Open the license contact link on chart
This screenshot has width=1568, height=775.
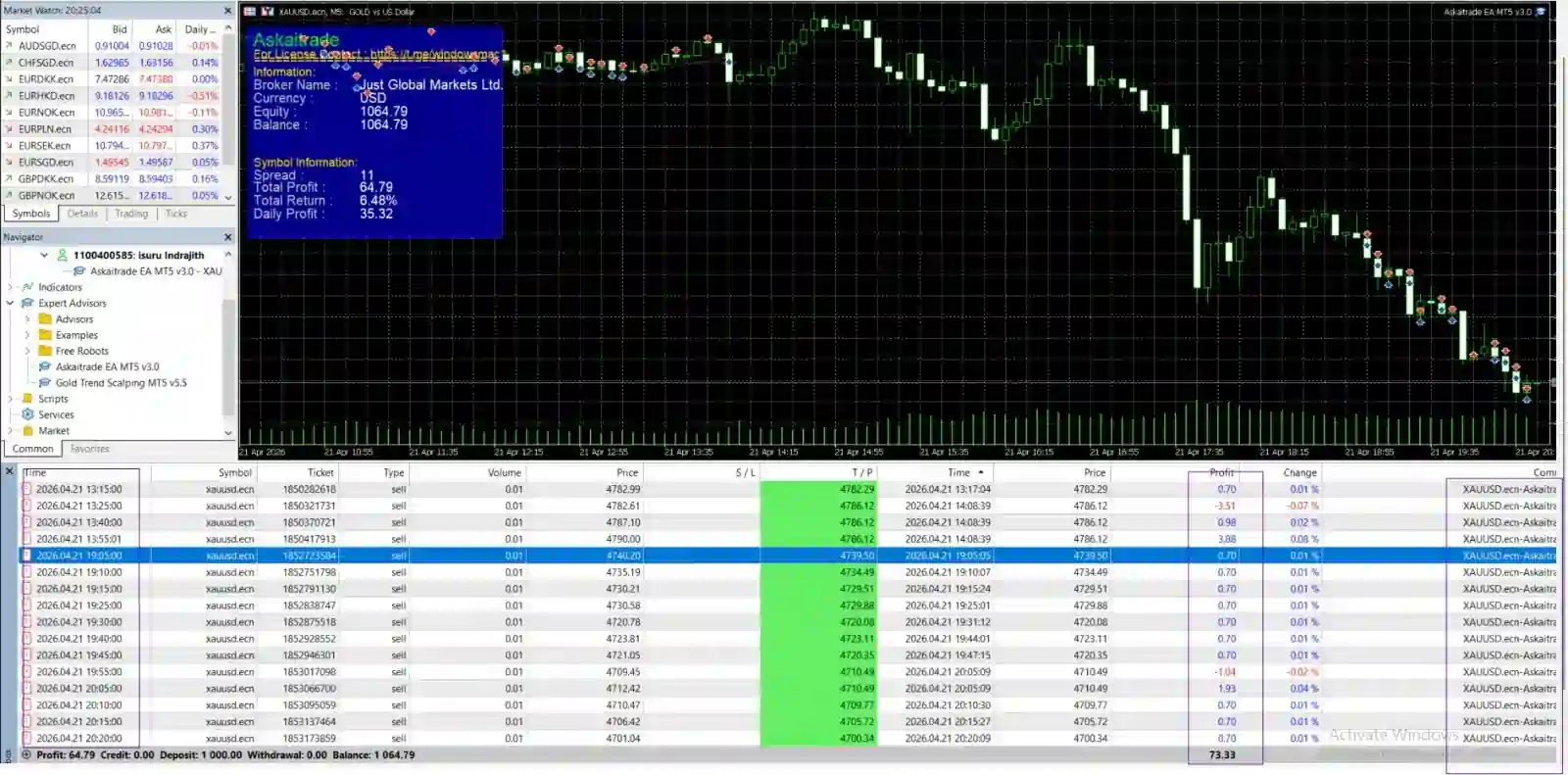pos(375,55)
